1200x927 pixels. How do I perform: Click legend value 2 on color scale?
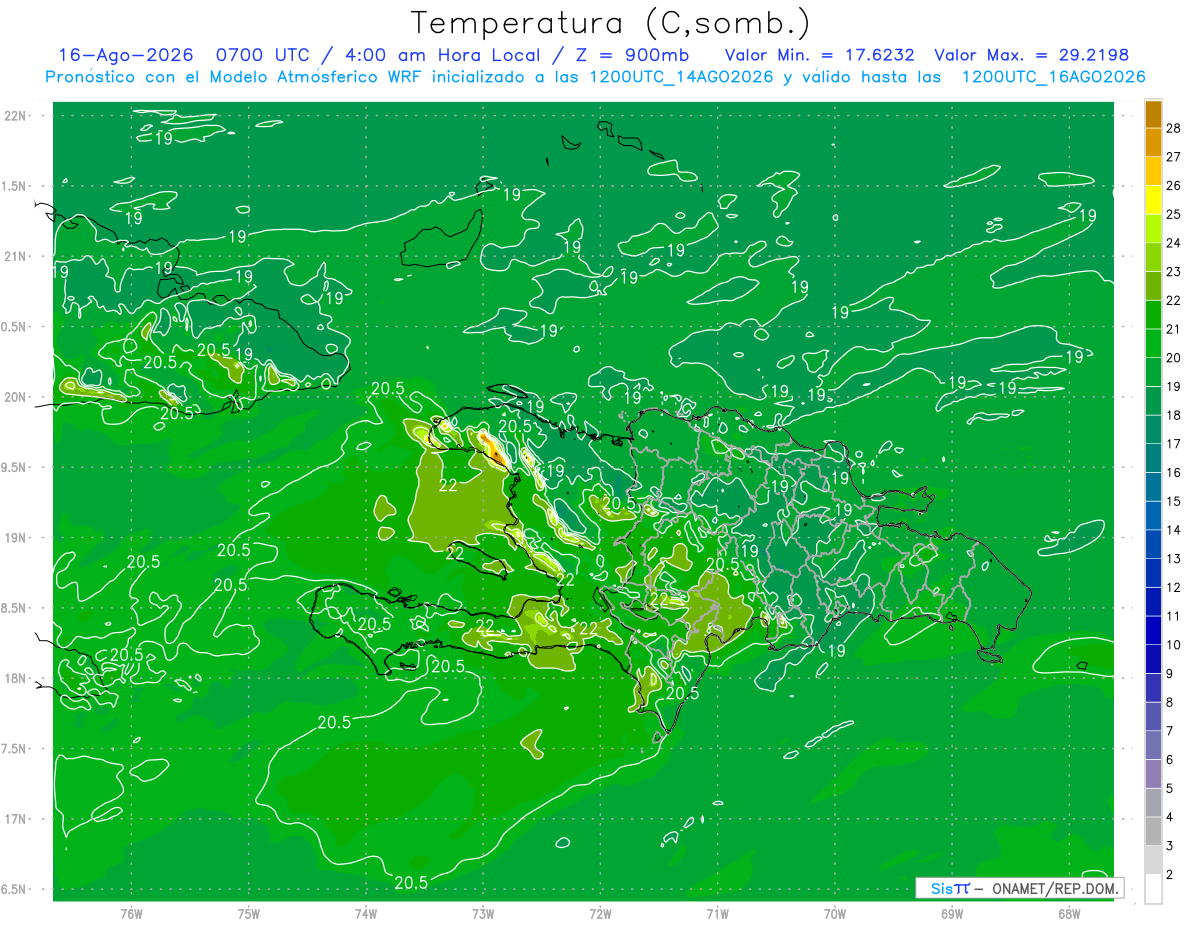pos(1171,875)
